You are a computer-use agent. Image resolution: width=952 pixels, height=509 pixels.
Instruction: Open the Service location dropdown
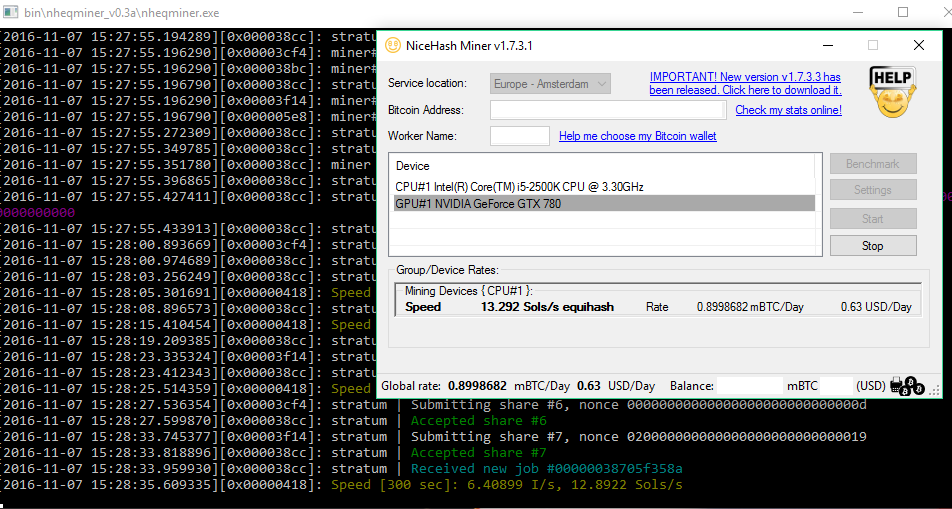click(550, 84)
